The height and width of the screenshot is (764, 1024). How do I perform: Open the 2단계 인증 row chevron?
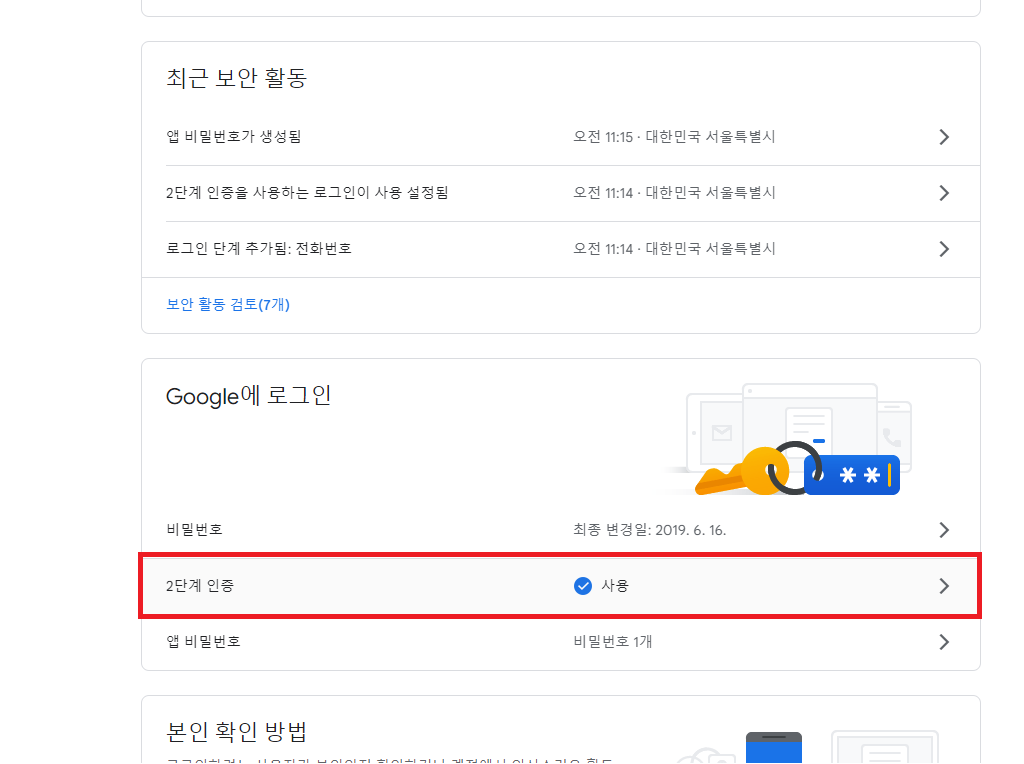(944, 586)
